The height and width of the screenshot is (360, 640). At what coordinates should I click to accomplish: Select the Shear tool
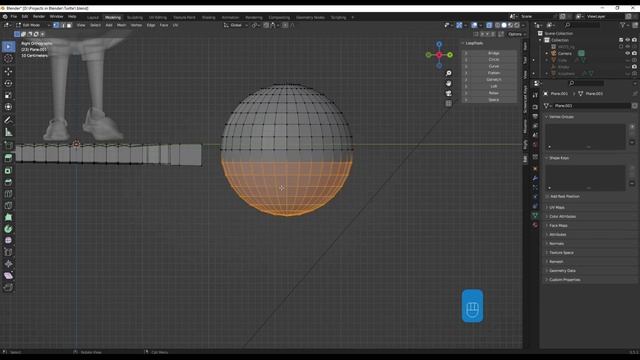[8, 276]
